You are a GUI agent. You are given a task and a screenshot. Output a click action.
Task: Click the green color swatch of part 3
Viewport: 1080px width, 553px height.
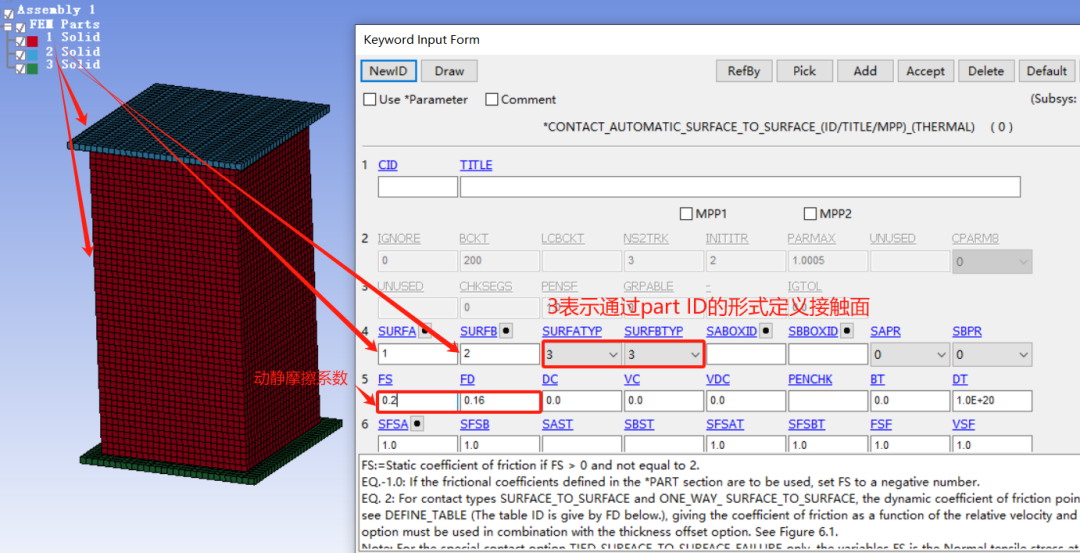pos(32,68)
